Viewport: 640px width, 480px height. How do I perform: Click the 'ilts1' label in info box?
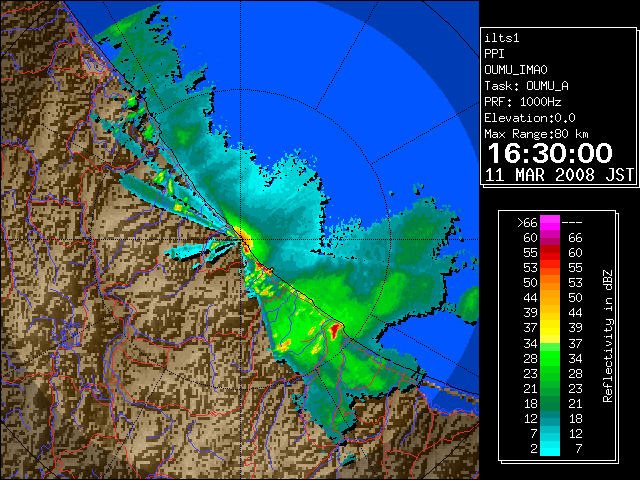point(502,38)
